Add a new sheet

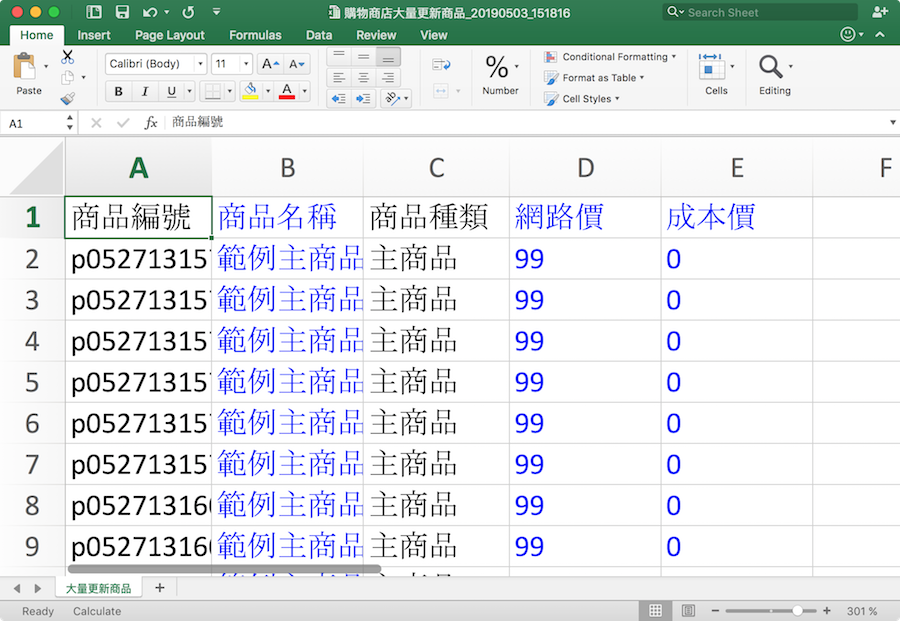click(x=160, y=588)
